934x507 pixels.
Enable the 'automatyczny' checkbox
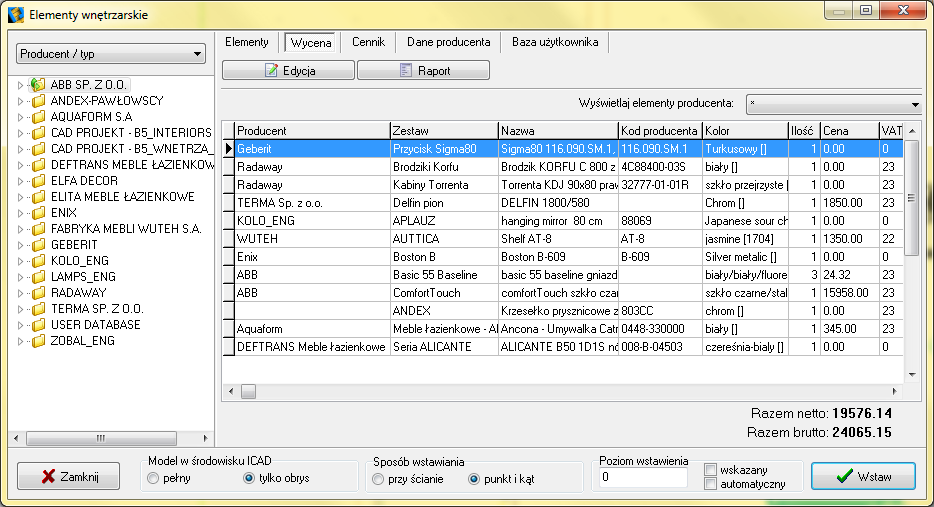pos(710,484)
